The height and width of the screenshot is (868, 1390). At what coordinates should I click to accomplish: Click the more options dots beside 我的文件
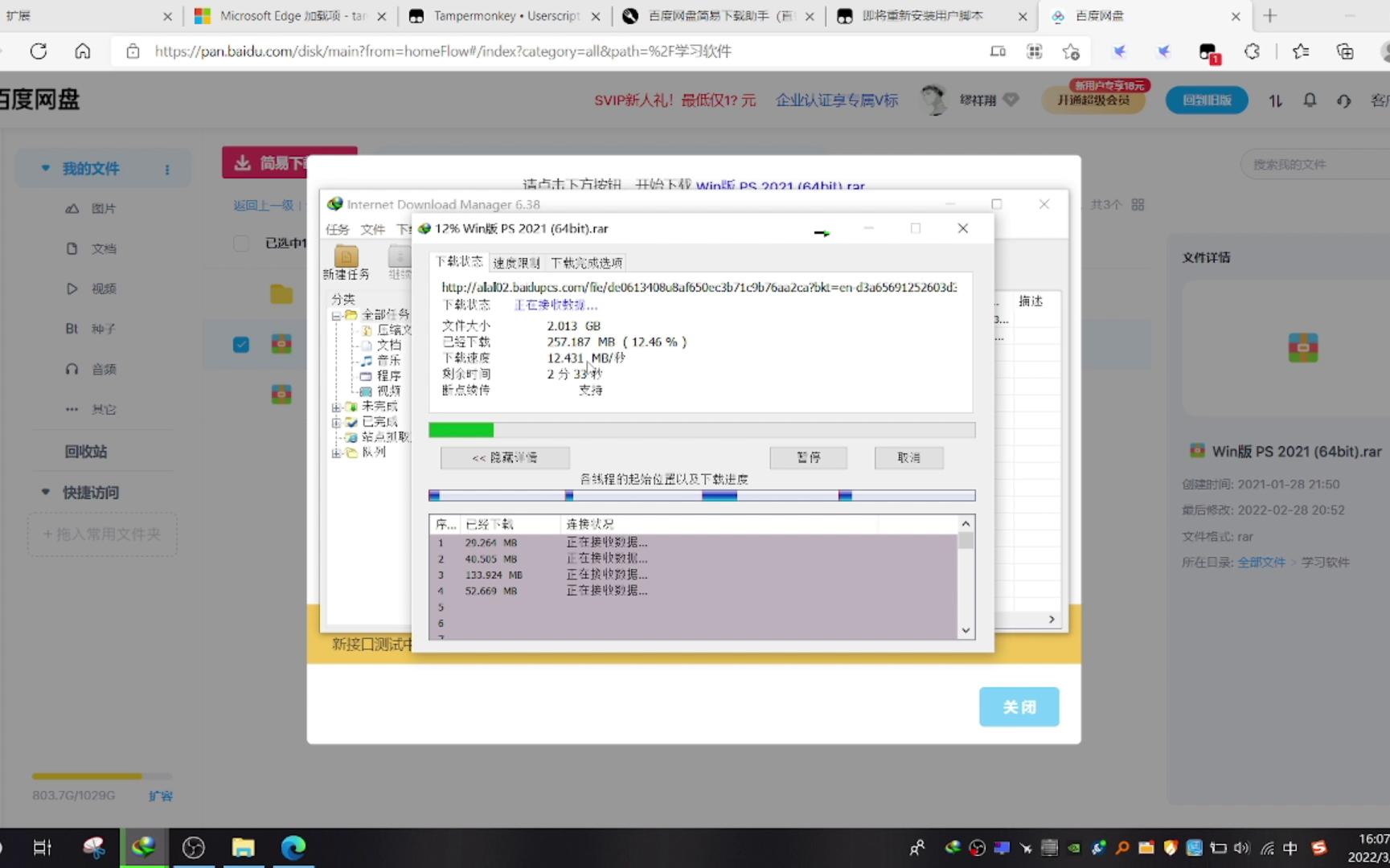(x=167, y=170)
